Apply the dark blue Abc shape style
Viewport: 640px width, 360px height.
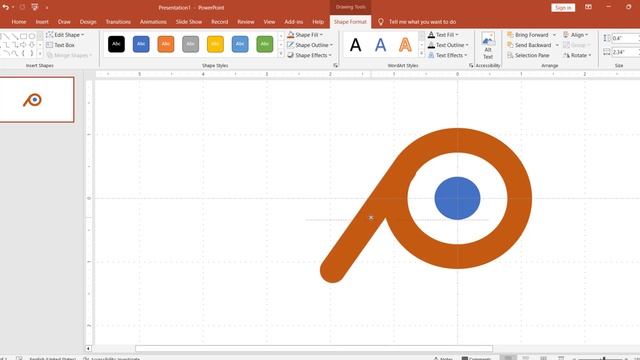point(141,44)
